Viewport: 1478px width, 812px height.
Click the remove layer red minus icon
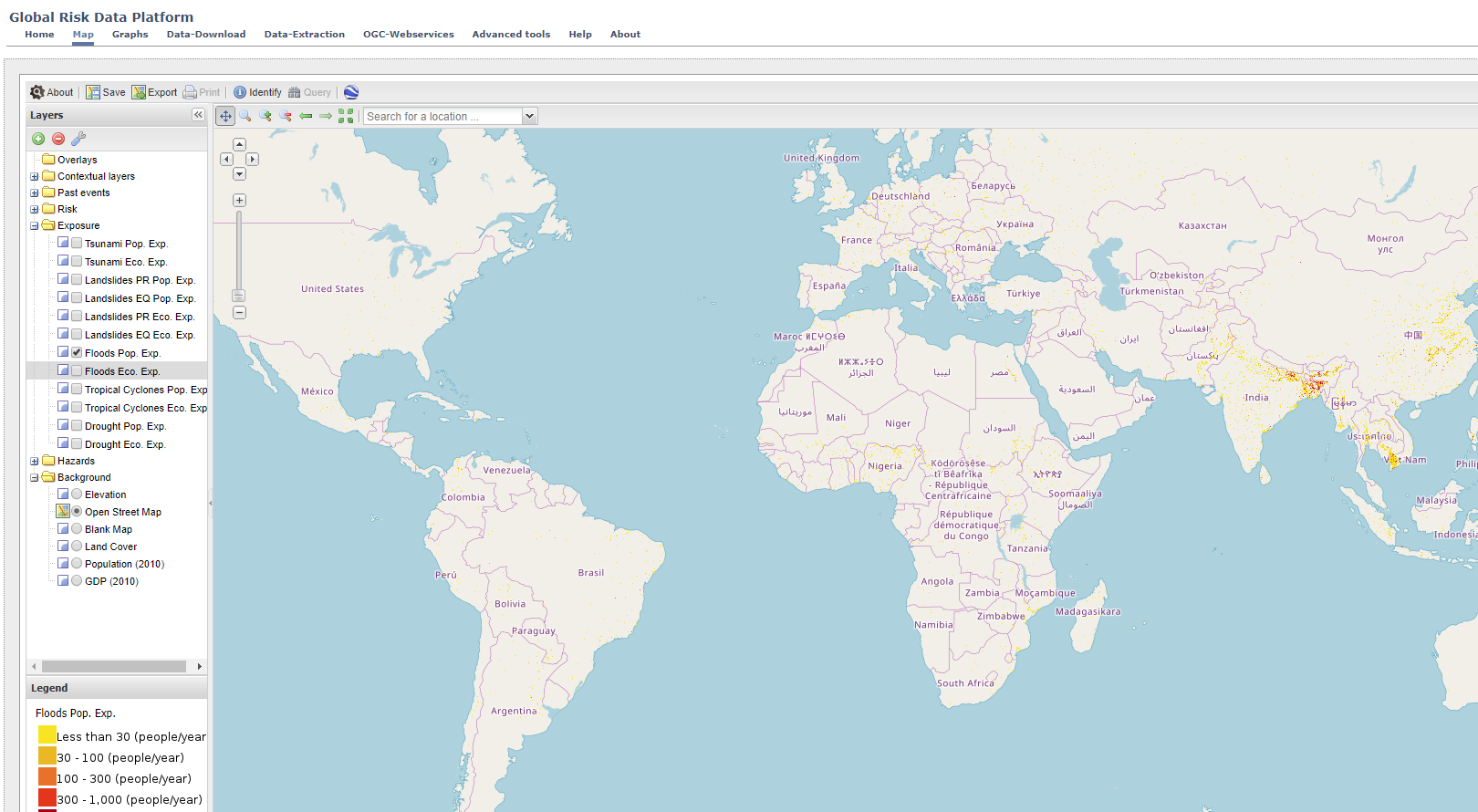click(x=58, y=139)
